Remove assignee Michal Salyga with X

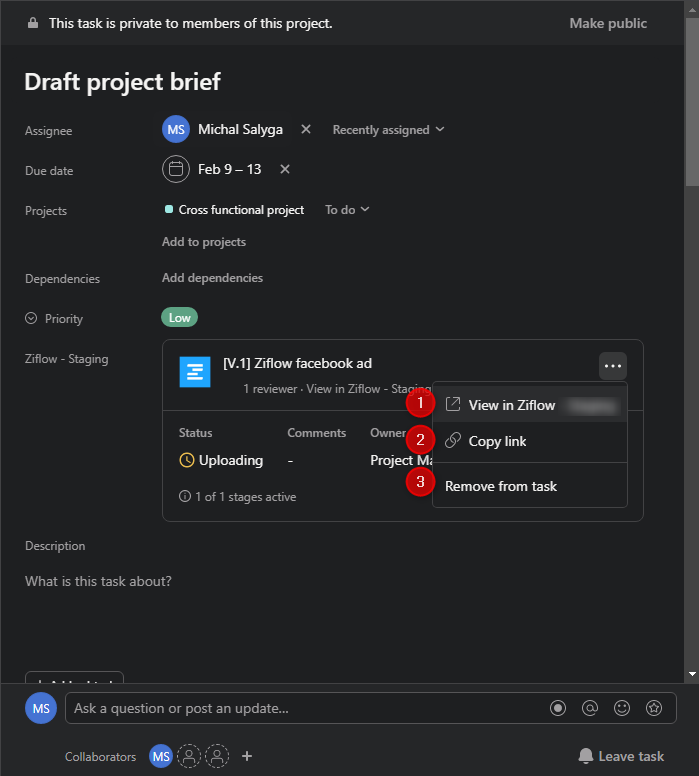pos(306,129)
